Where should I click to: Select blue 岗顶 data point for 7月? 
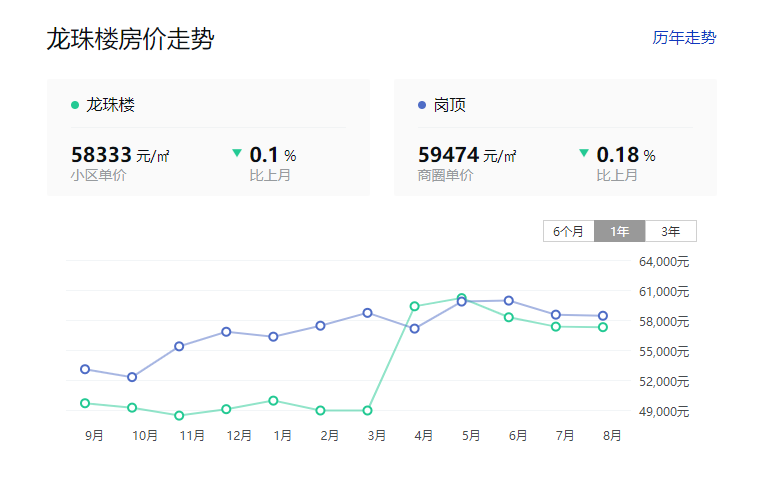(x=556, y=315)
